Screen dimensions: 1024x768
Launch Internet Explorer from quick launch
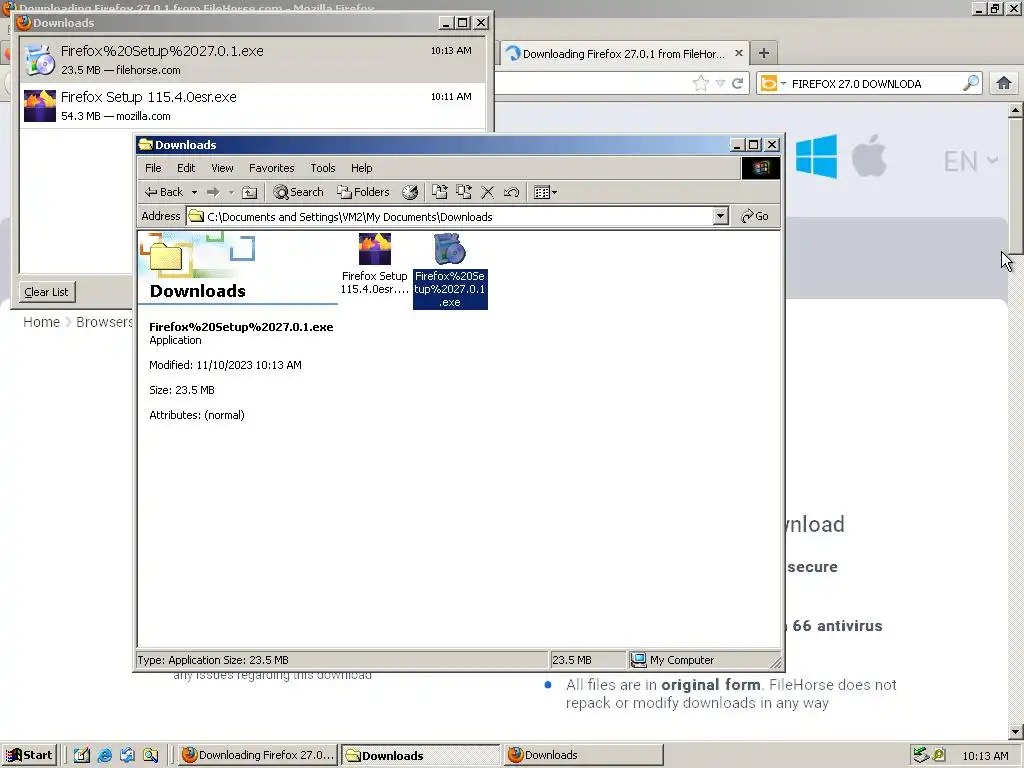click(x=104, y=756)
